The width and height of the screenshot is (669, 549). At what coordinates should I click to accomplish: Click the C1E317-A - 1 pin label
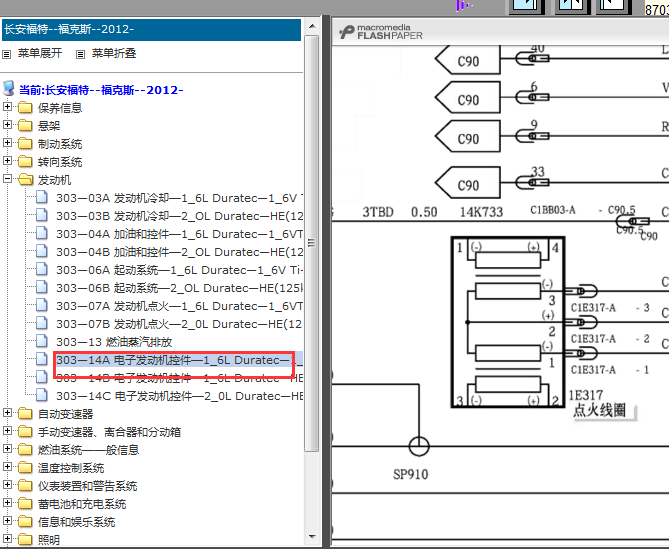[610, 370]
